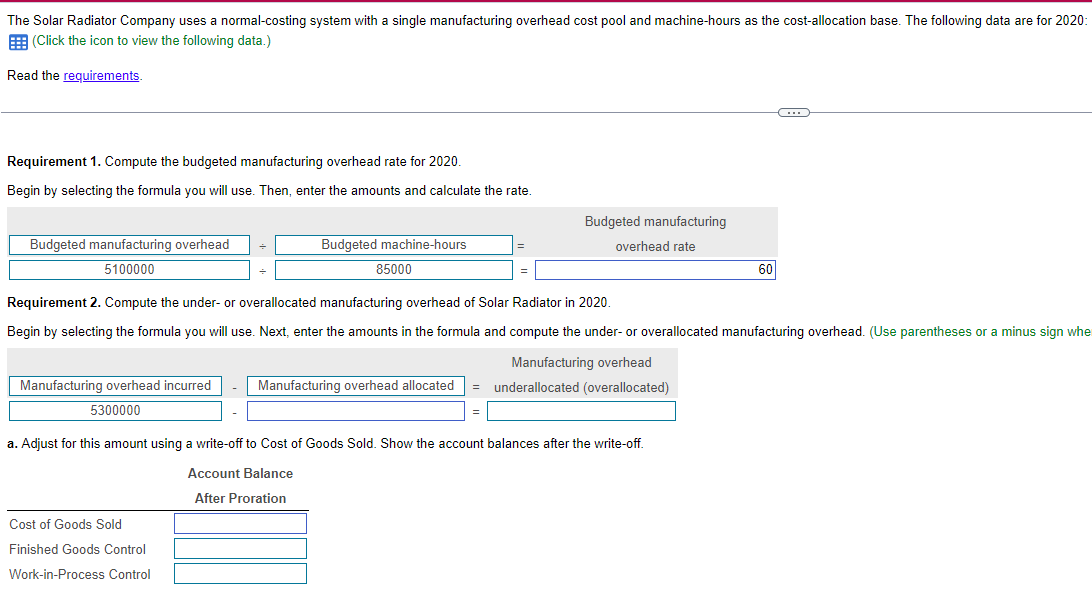Select the Manufacturing overhead allocated formula box
The height and width of the screenshot is (594, 1092).
[x=356, y=385]
